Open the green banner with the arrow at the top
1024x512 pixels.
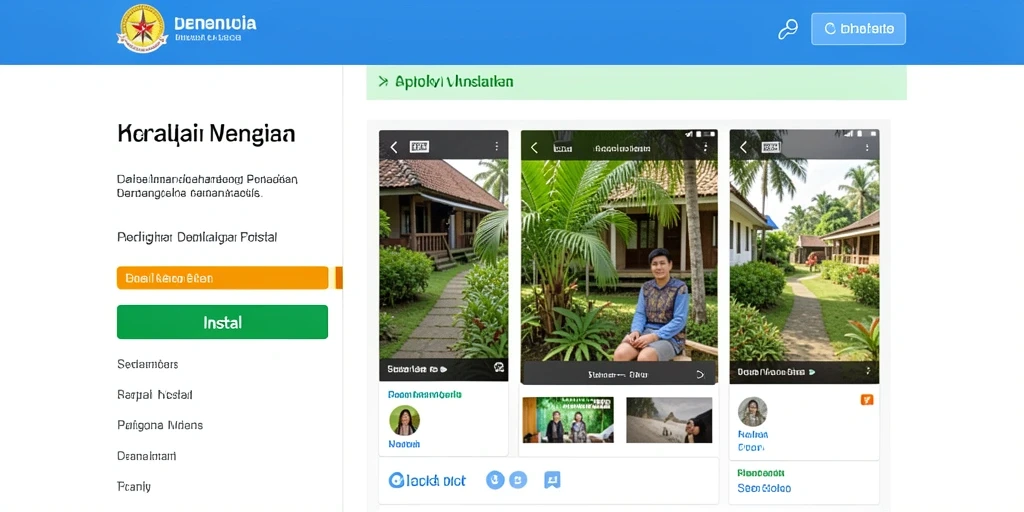636,82
